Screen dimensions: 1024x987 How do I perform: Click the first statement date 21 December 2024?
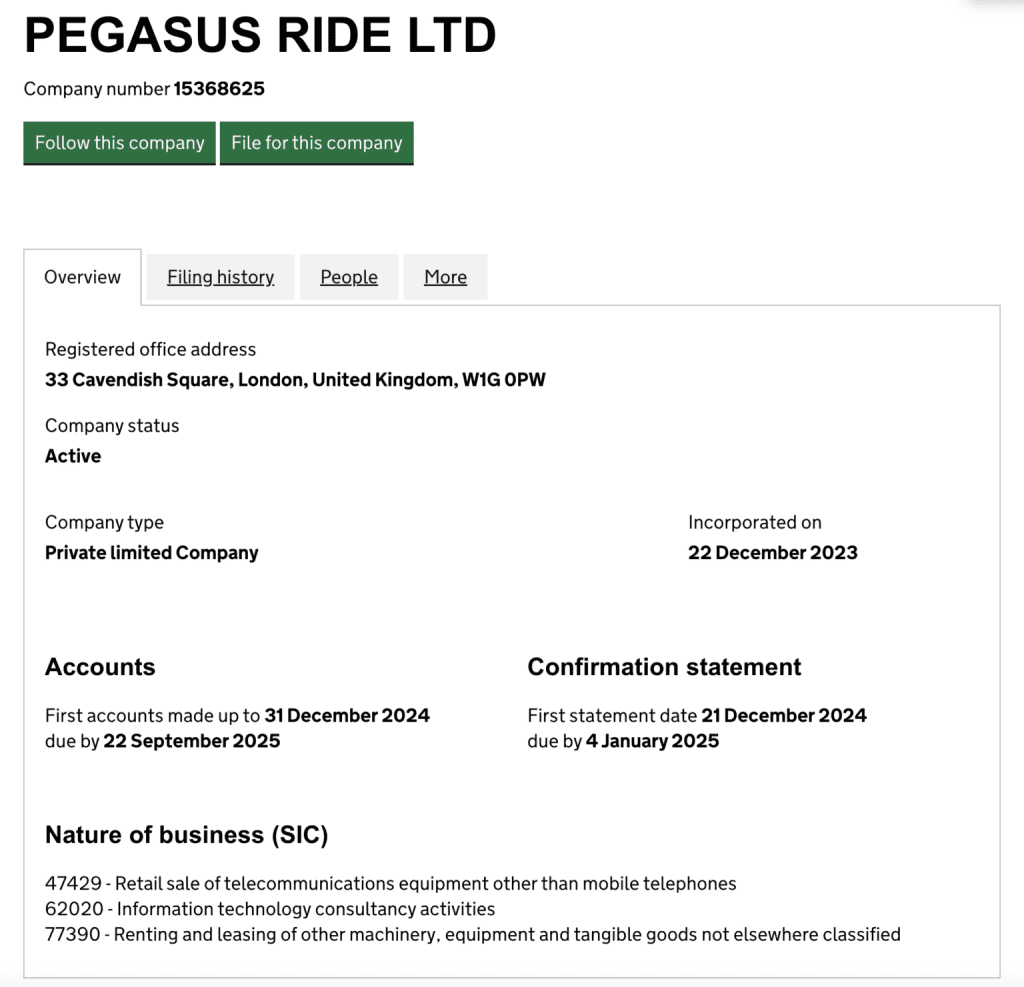click(783, 715)
